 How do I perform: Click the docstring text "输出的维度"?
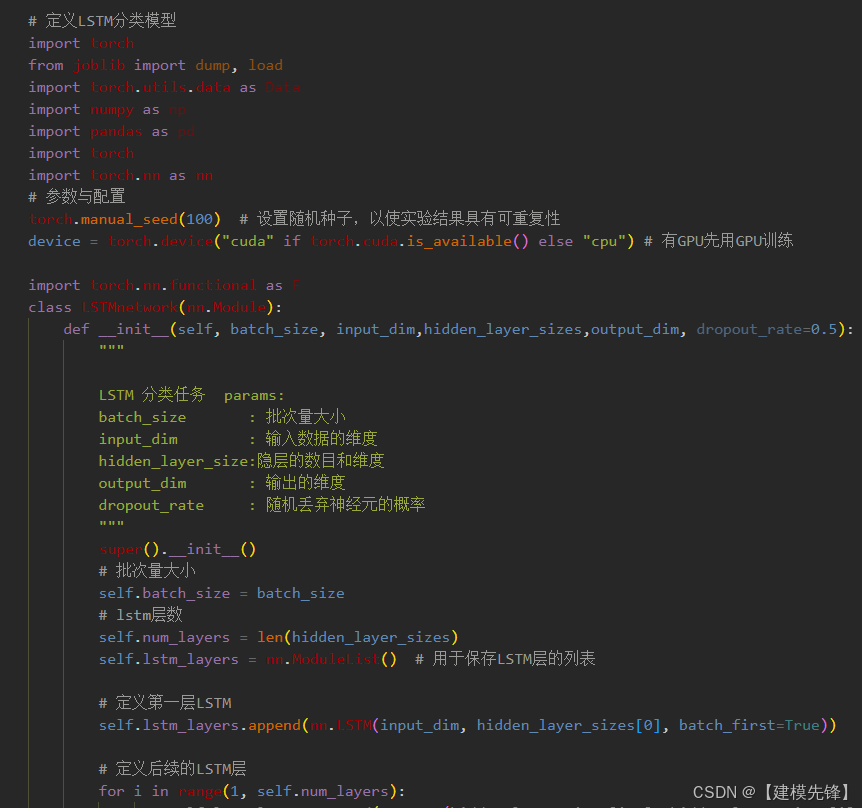pos(306,483)
